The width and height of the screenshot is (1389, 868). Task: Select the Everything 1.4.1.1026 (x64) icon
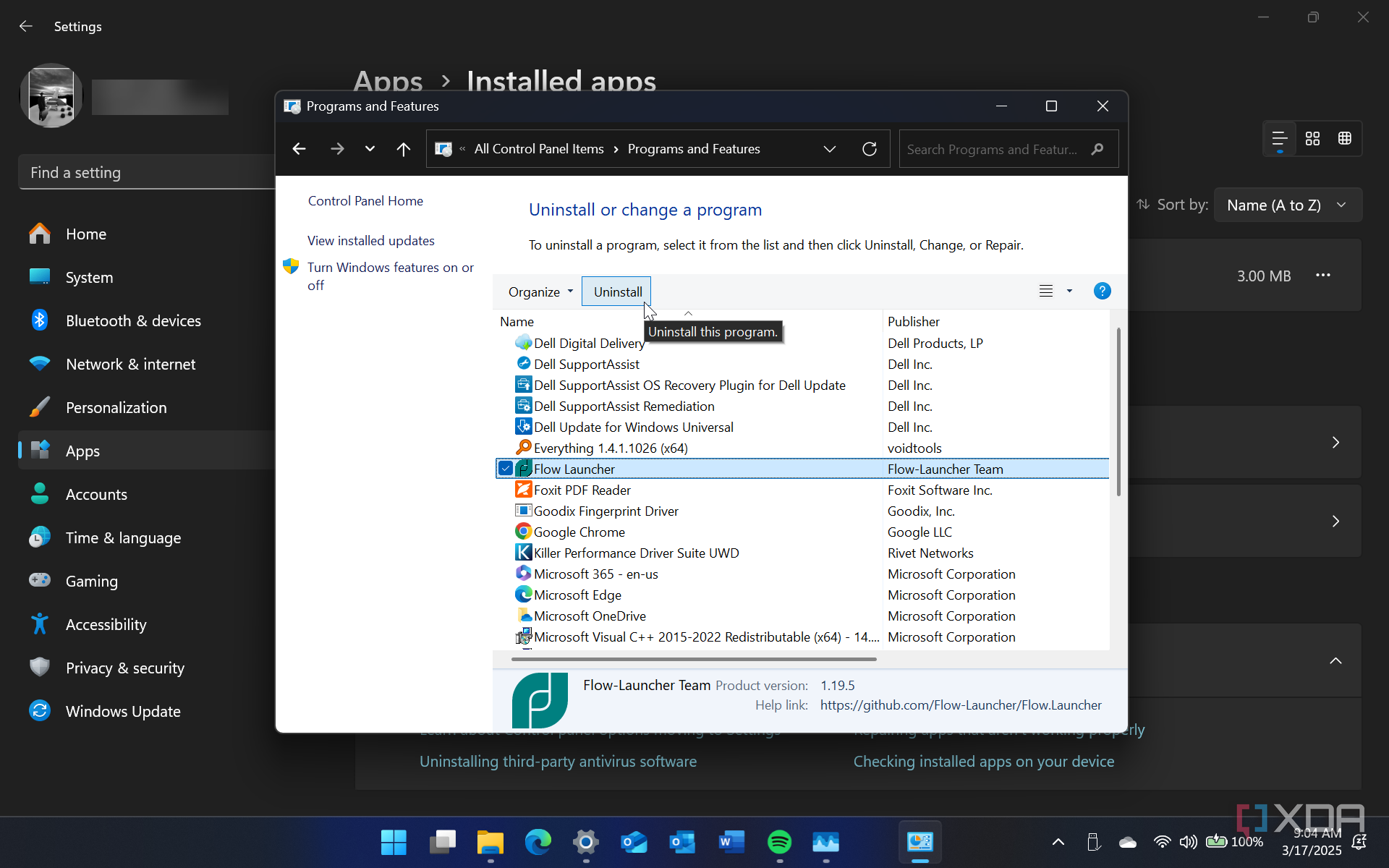pos(523,448)
